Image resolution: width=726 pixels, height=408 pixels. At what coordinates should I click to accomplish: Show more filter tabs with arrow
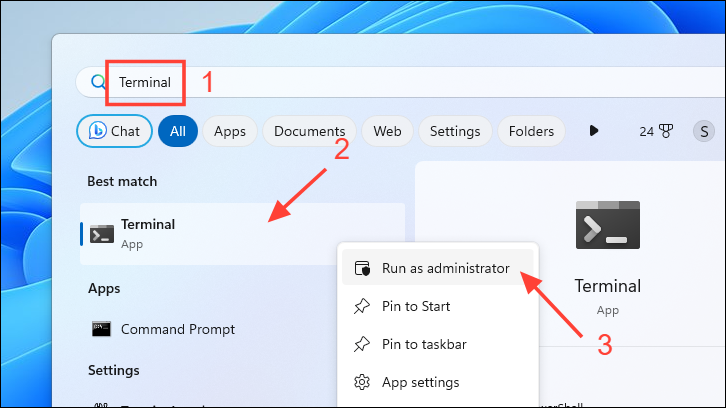pos(594,131)
